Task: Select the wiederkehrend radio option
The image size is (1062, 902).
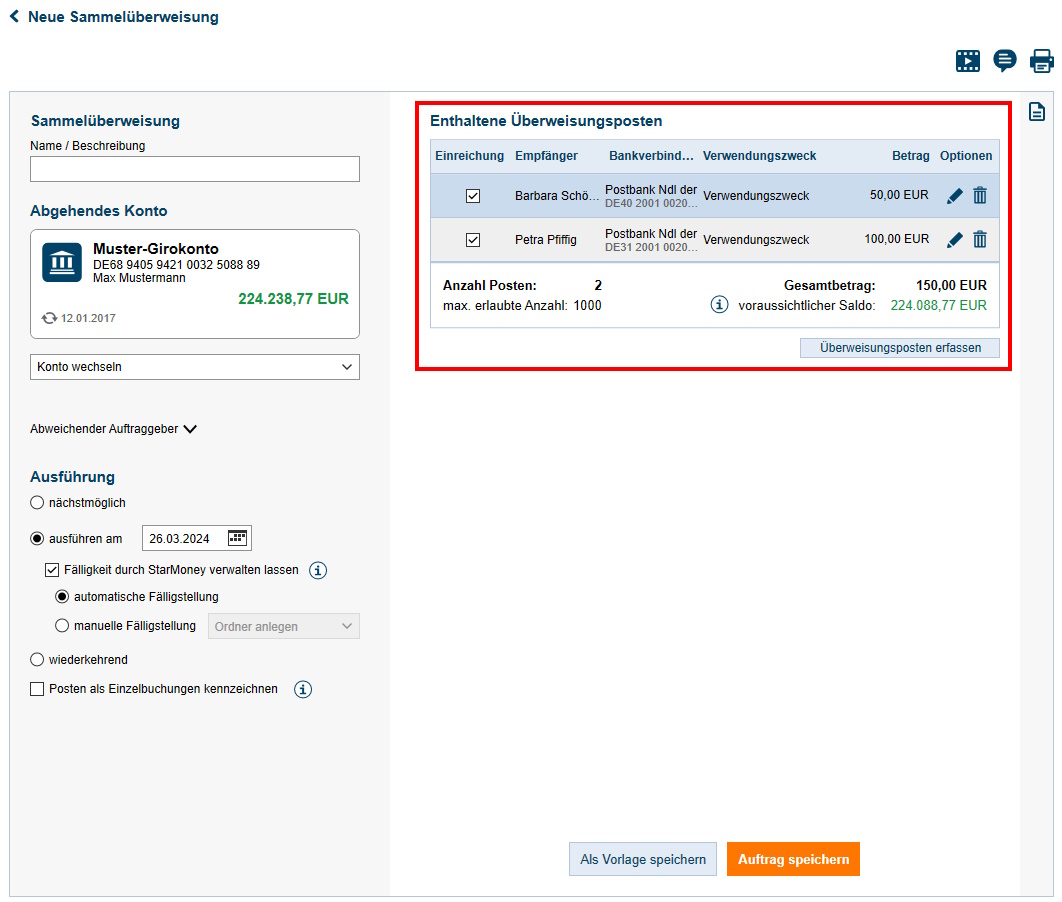Action: [37, 660]
